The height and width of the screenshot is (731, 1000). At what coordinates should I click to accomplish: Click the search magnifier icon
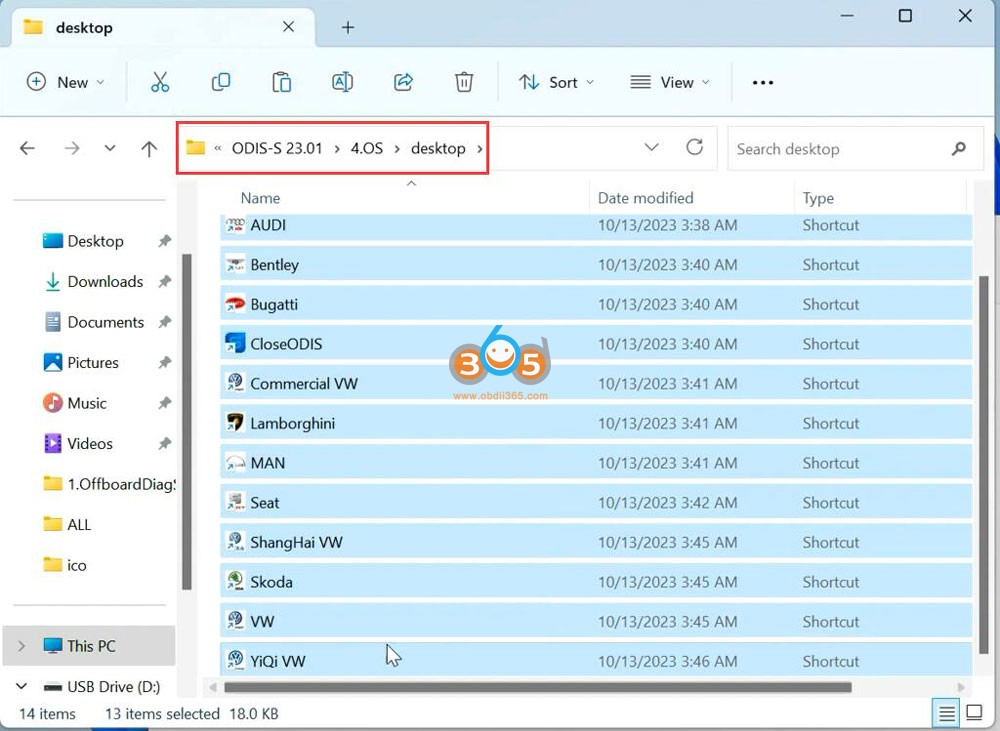click(x=958, y=149)
